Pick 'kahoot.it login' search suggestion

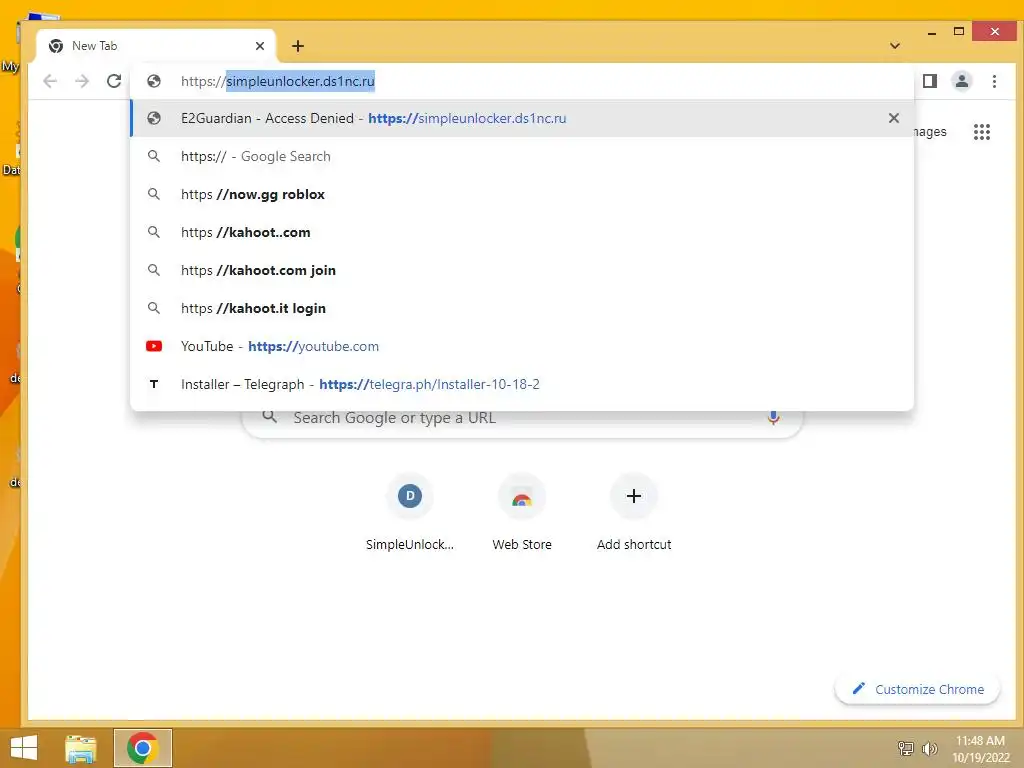click(x=522, y=308)
